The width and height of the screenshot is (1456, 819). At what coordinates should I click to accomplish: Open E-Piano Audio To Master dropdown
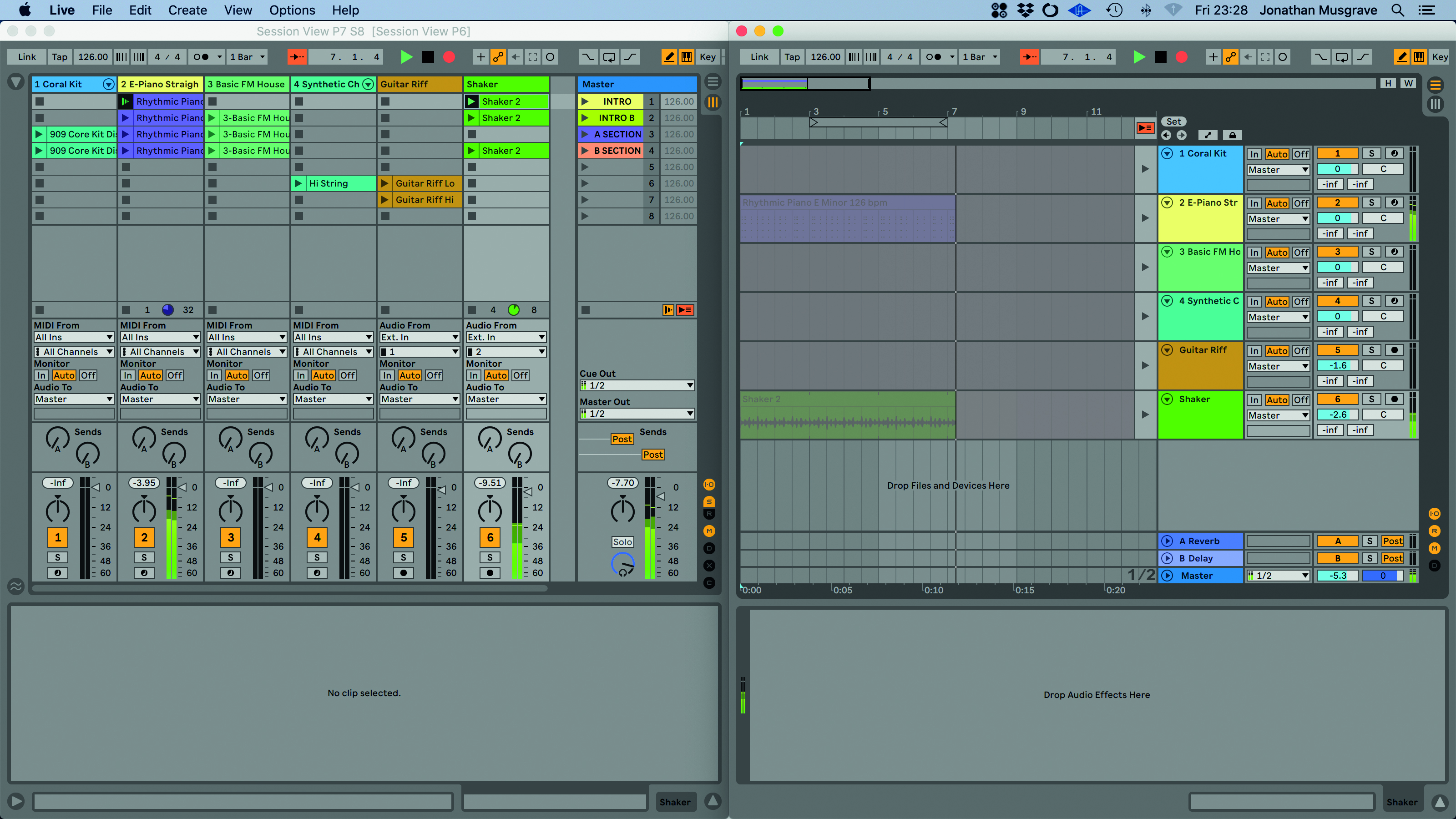coord(161,399)
